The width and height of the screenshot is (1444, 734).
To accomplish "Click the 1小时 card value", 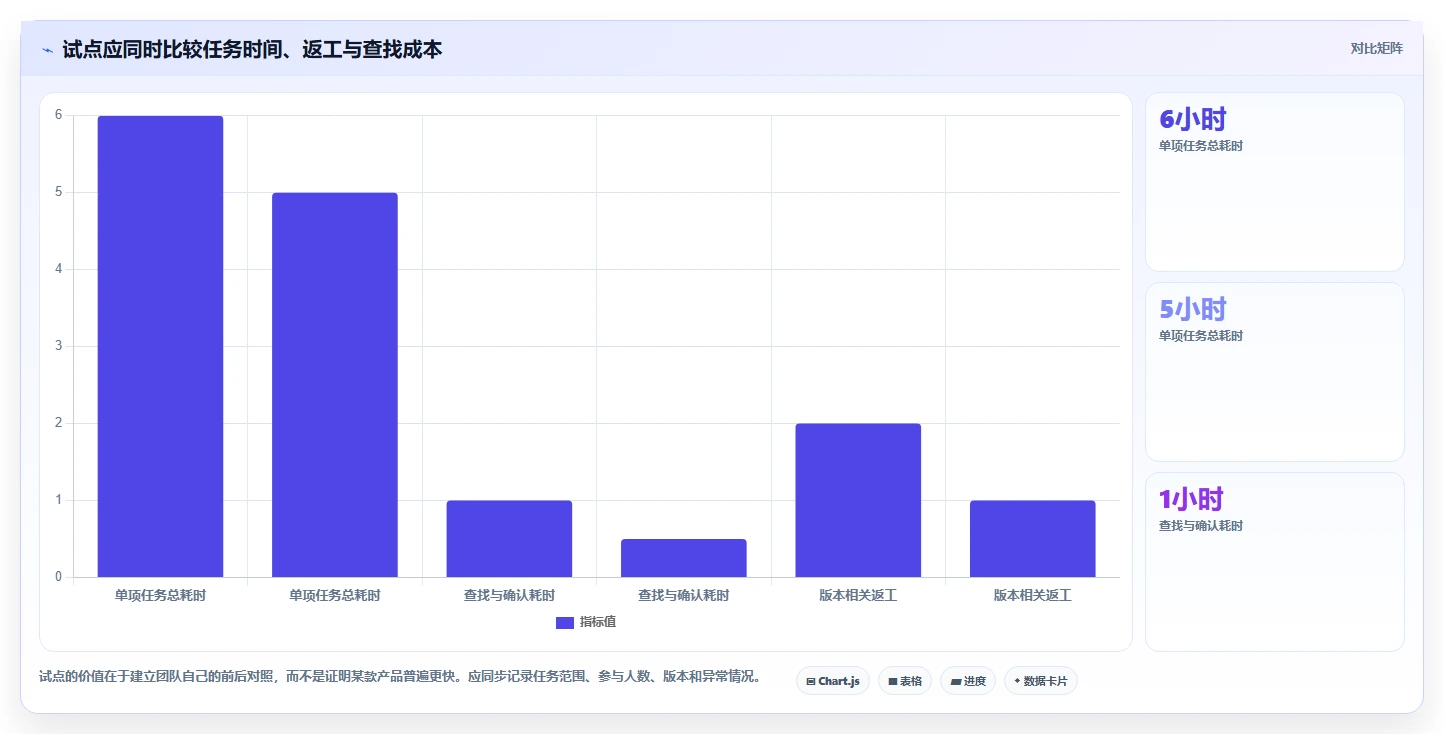I will pyautogui.click(x=1191, y=499).
